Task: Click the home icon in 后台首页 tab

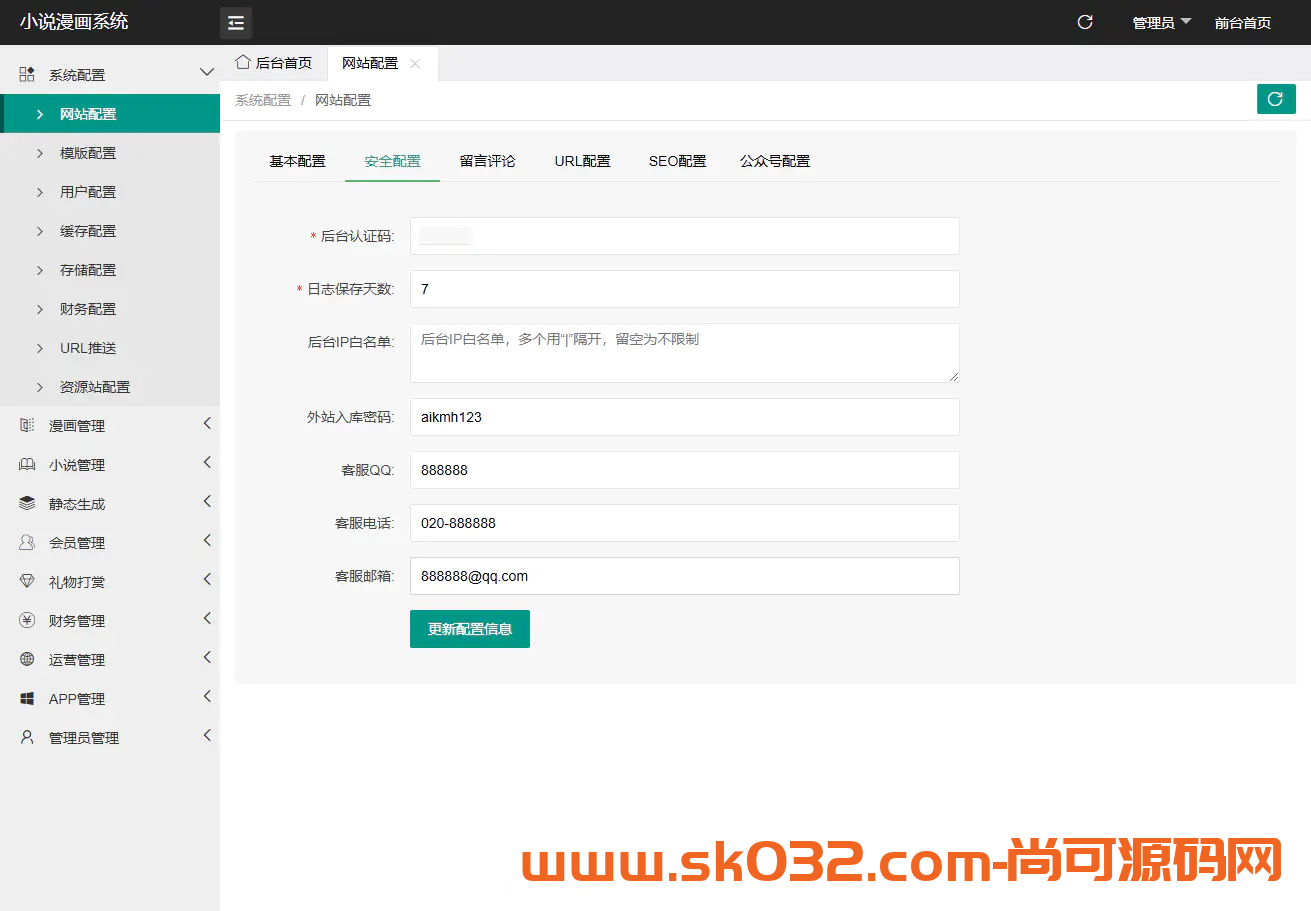Action: pos(243,62)
